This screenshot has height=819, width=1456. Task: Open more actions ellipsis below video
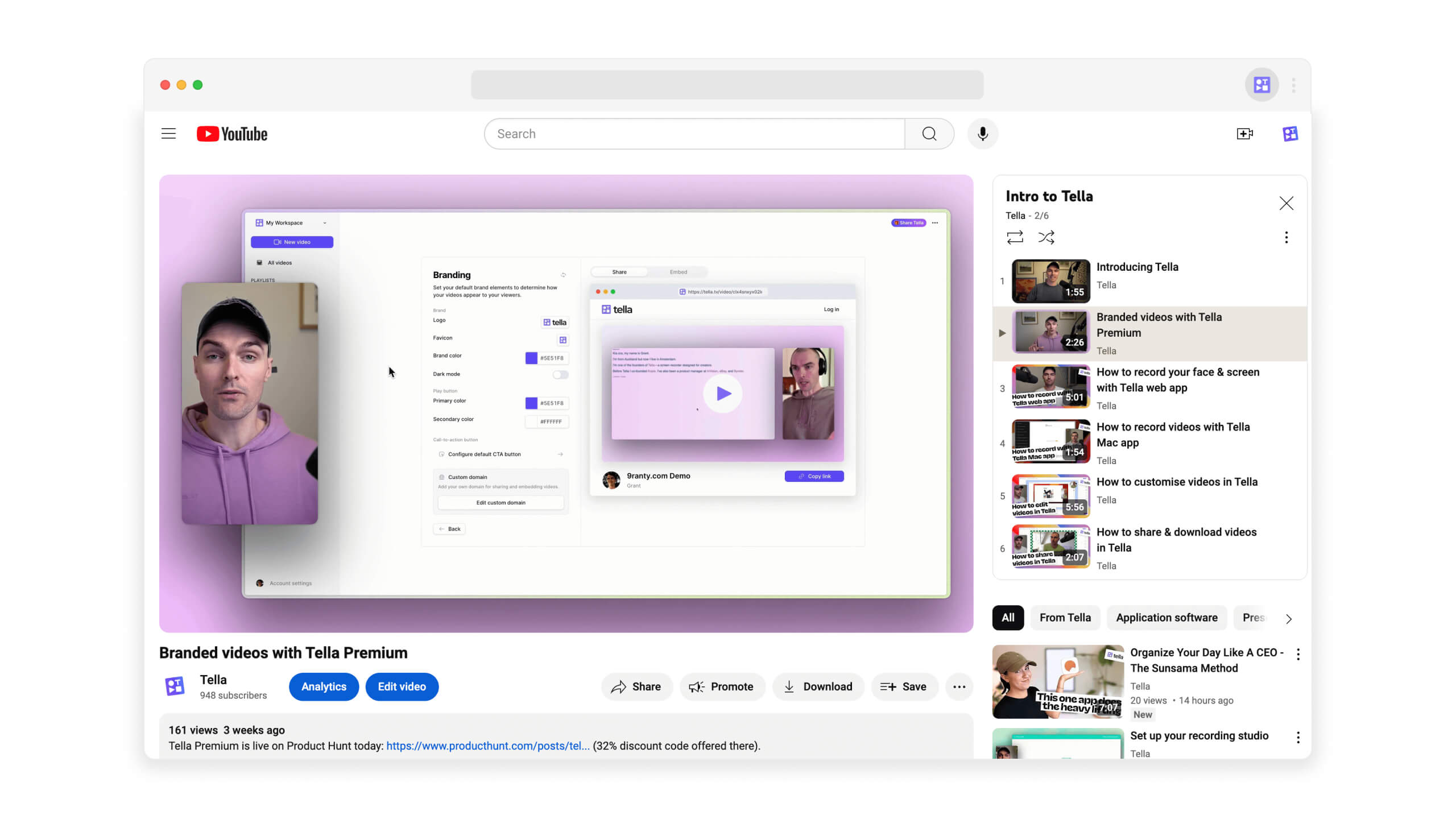pyautogui.click(x=959, y=686)
